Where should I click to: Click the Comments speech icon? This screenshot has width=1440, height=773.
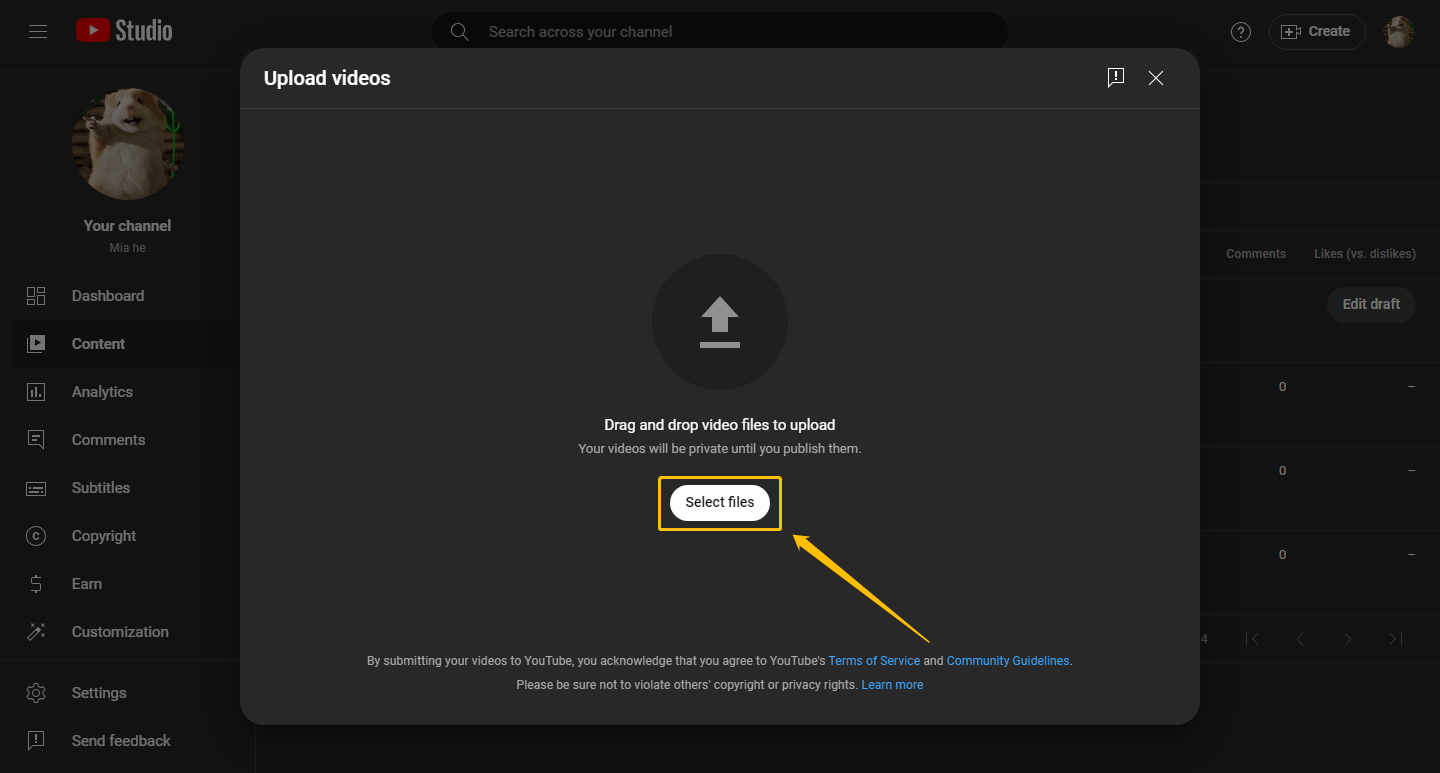pyautogui.click(x=36, y=440)
